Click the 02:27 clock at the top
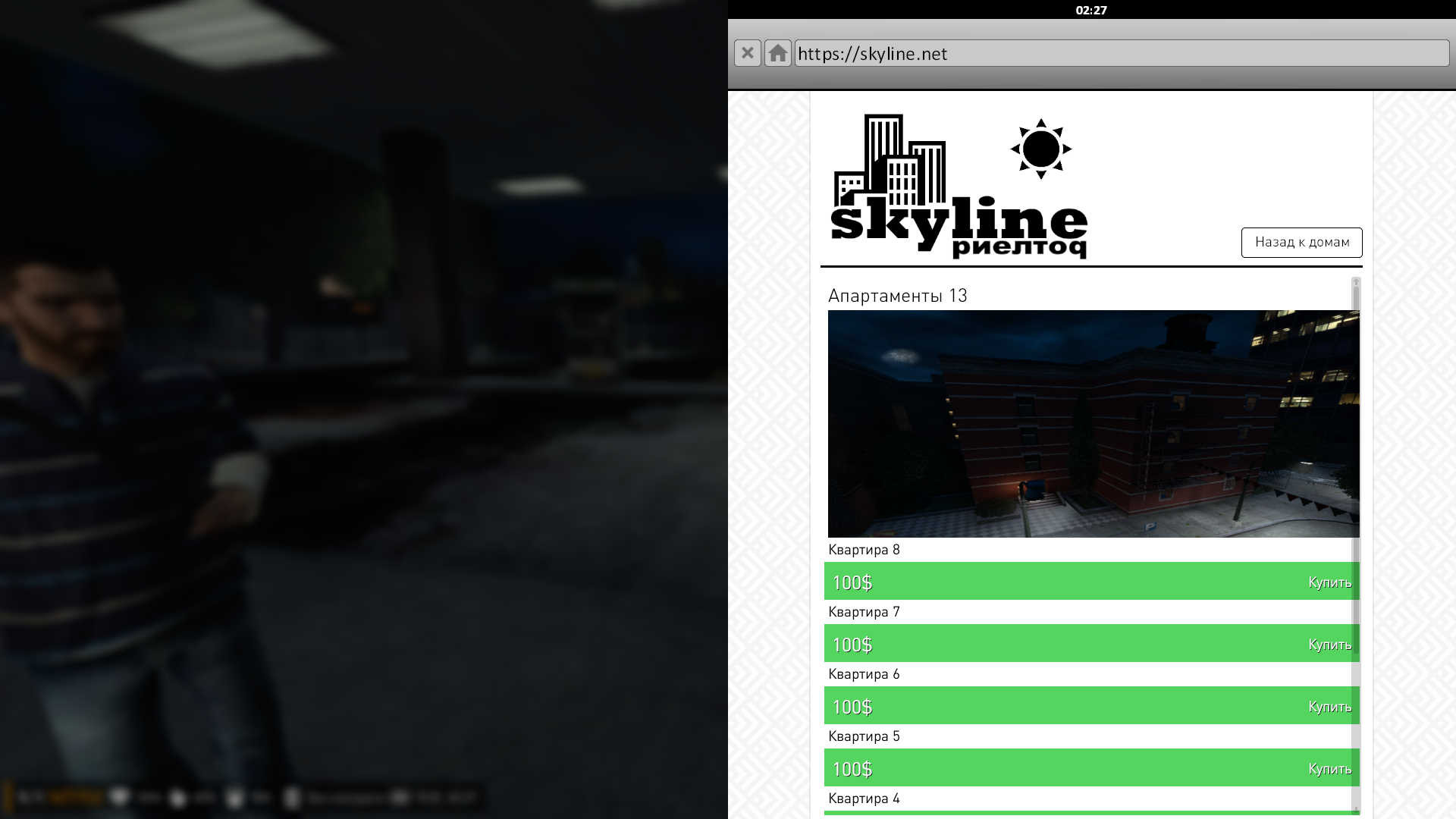Screen dimensions: 1456x819 [x=1090, y=10]
